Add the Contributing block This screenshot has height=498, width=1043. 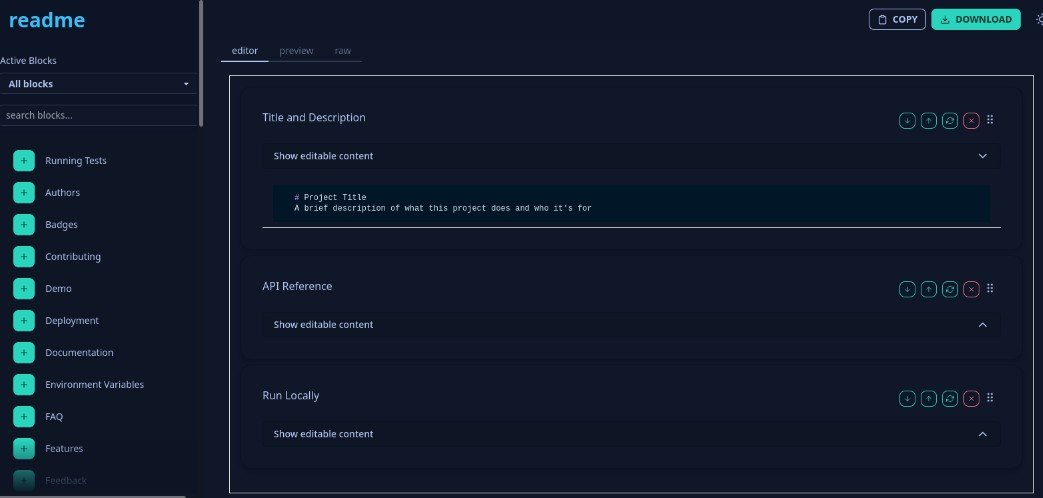point(24,256)
